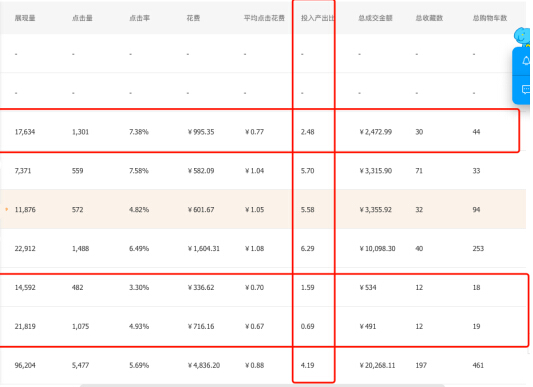Screen dimensions: 533x387
Task: Click the 点击率 column header
Action: [139, 18]
